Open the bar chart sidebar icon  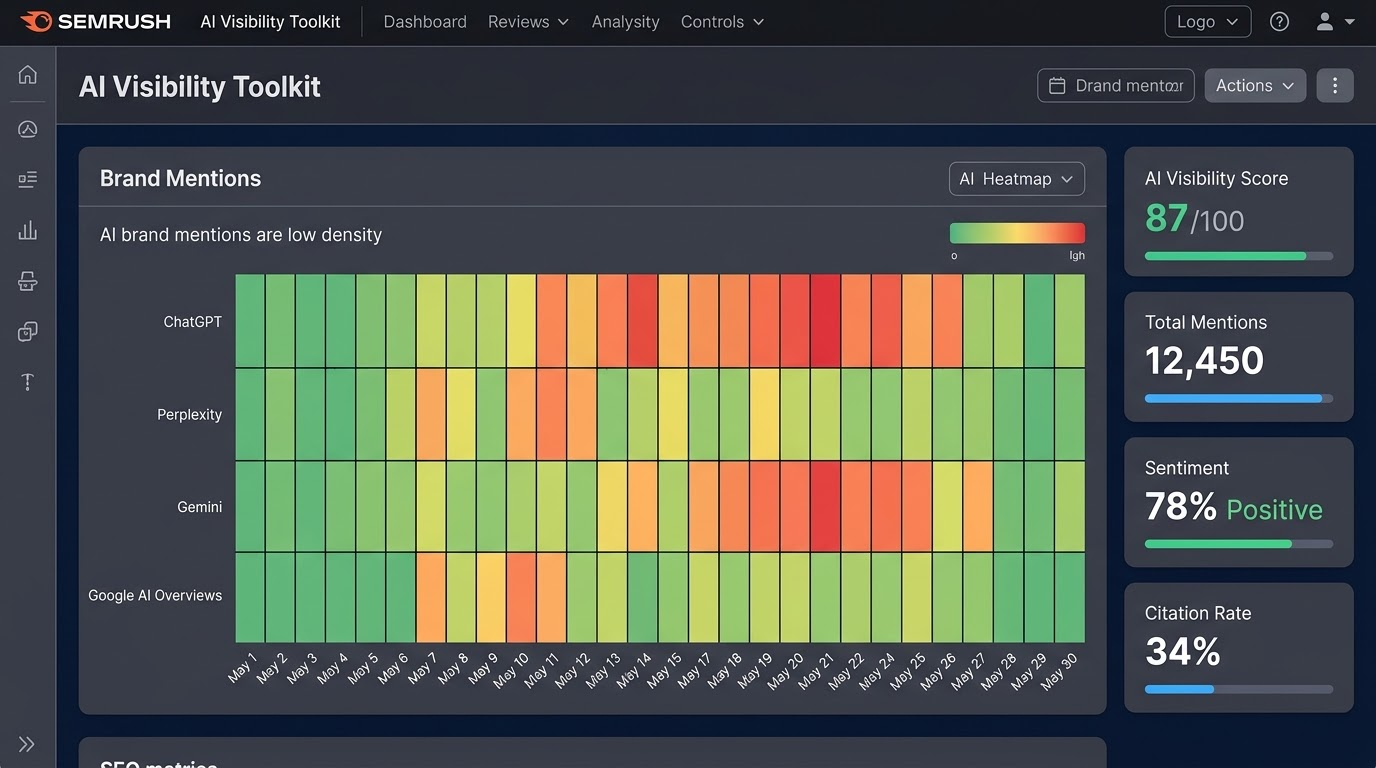point(28,230)
